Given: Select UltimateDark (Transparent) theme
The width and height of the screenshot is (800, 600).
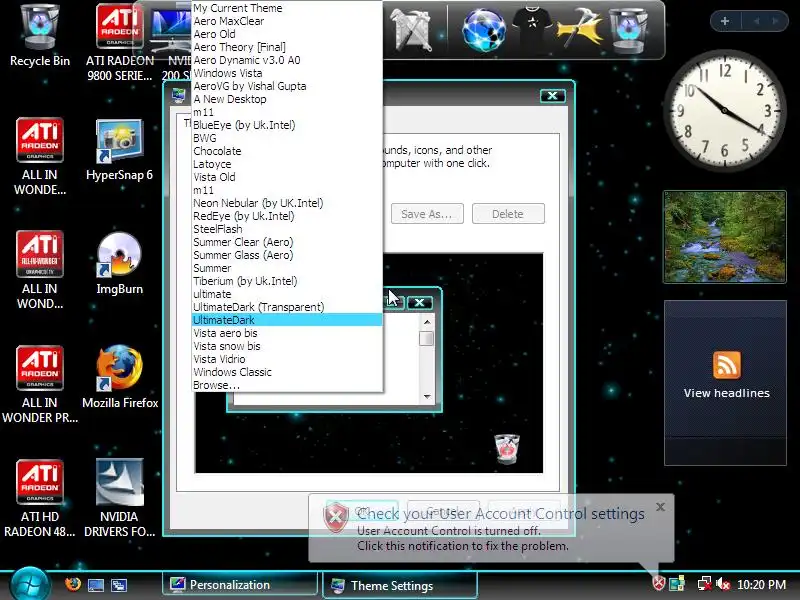Looking at the screenshot, I should (287, 307).
